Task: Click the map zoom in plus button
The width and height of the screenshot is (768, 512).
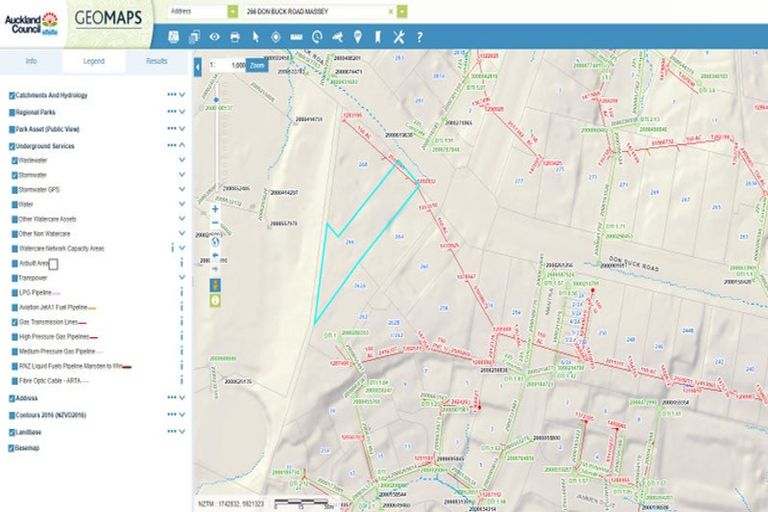Action: coord(215,210)
